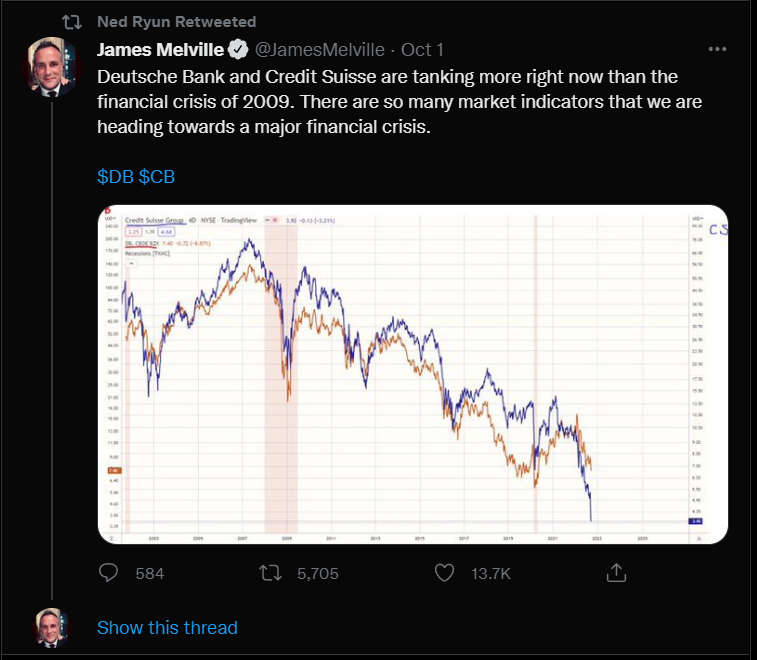Viewport: 757px width, 660px height.
Task: Click the 13.7K likes count
Action: [x=491, y=574]
